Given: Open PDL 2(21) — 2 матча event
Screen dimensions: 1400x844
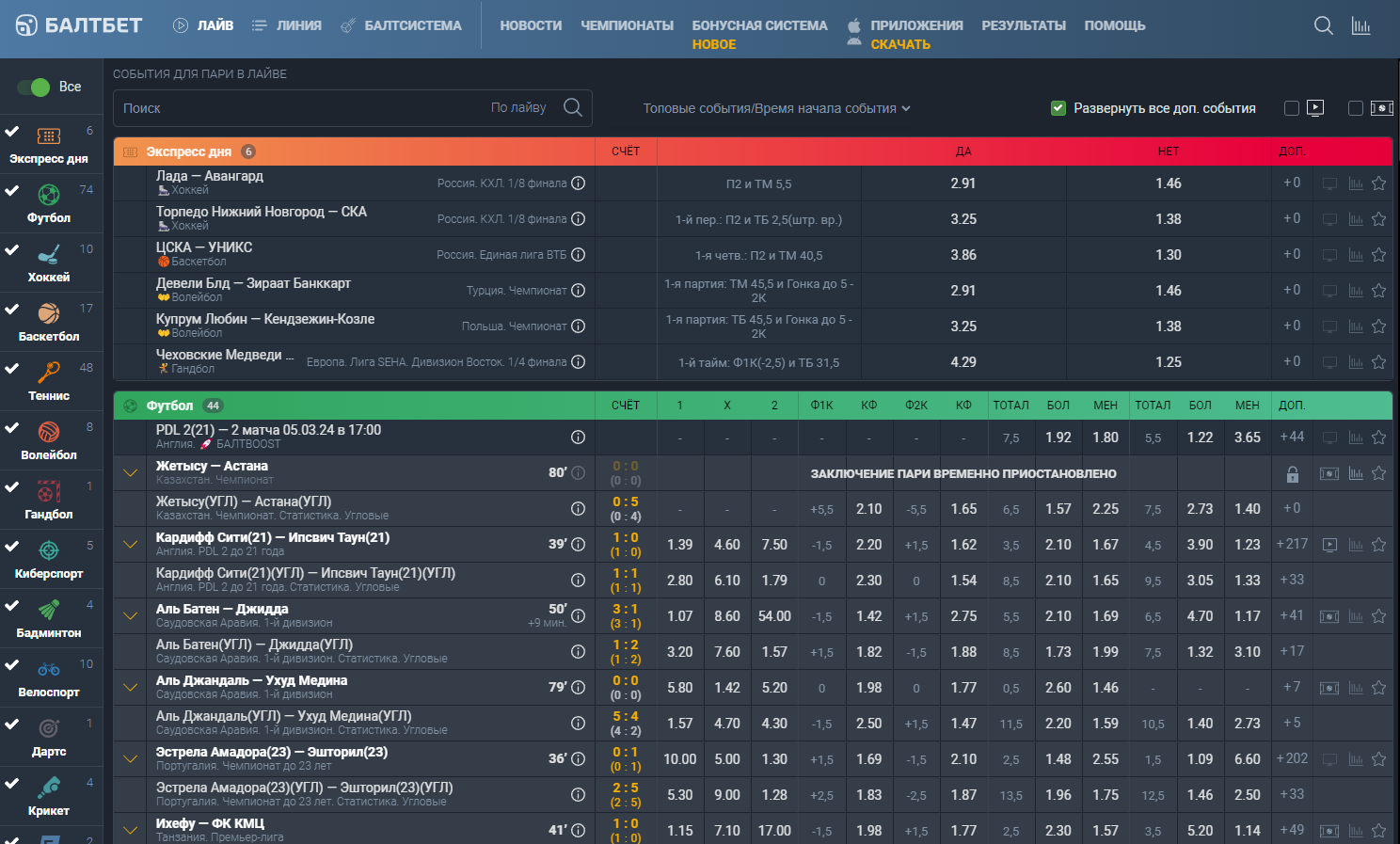Looking at the screenshot, I should (268, 430).
